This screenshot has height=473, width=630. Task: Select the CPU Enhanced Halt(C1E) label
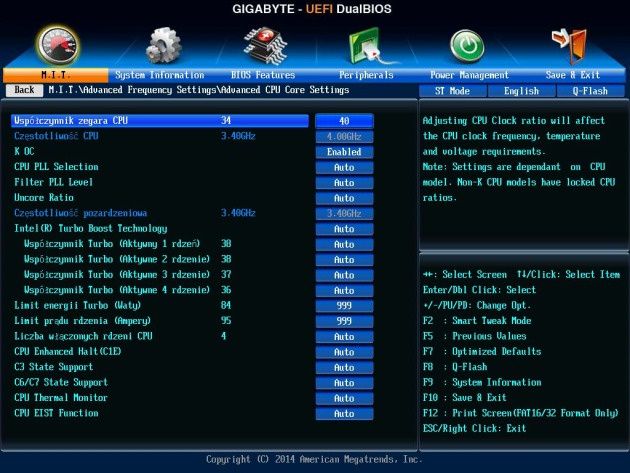68,352
